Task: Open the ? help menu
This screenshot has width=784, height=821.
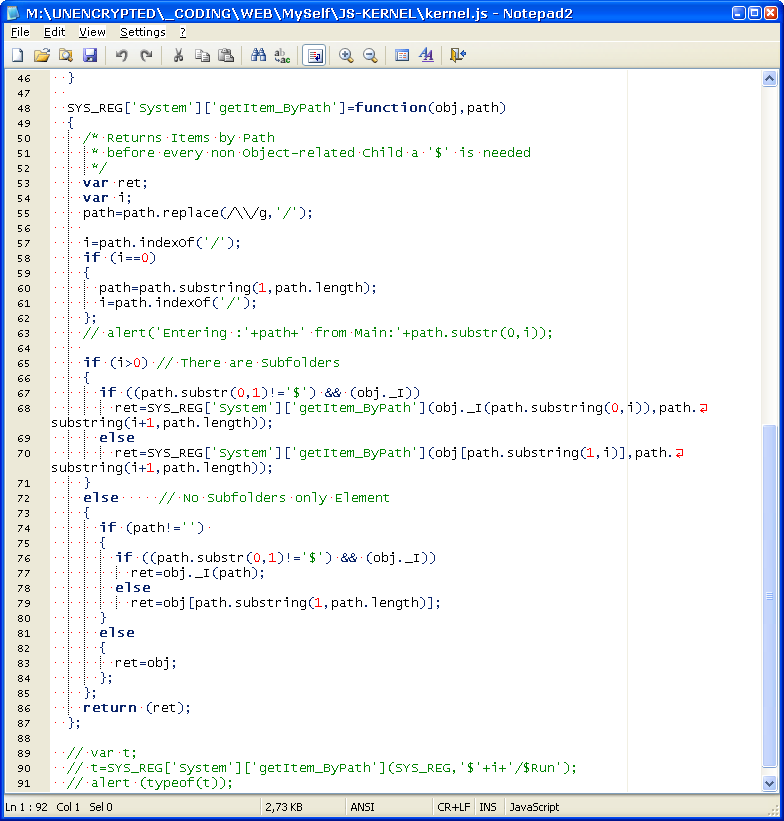Action: tap(183, 32)
